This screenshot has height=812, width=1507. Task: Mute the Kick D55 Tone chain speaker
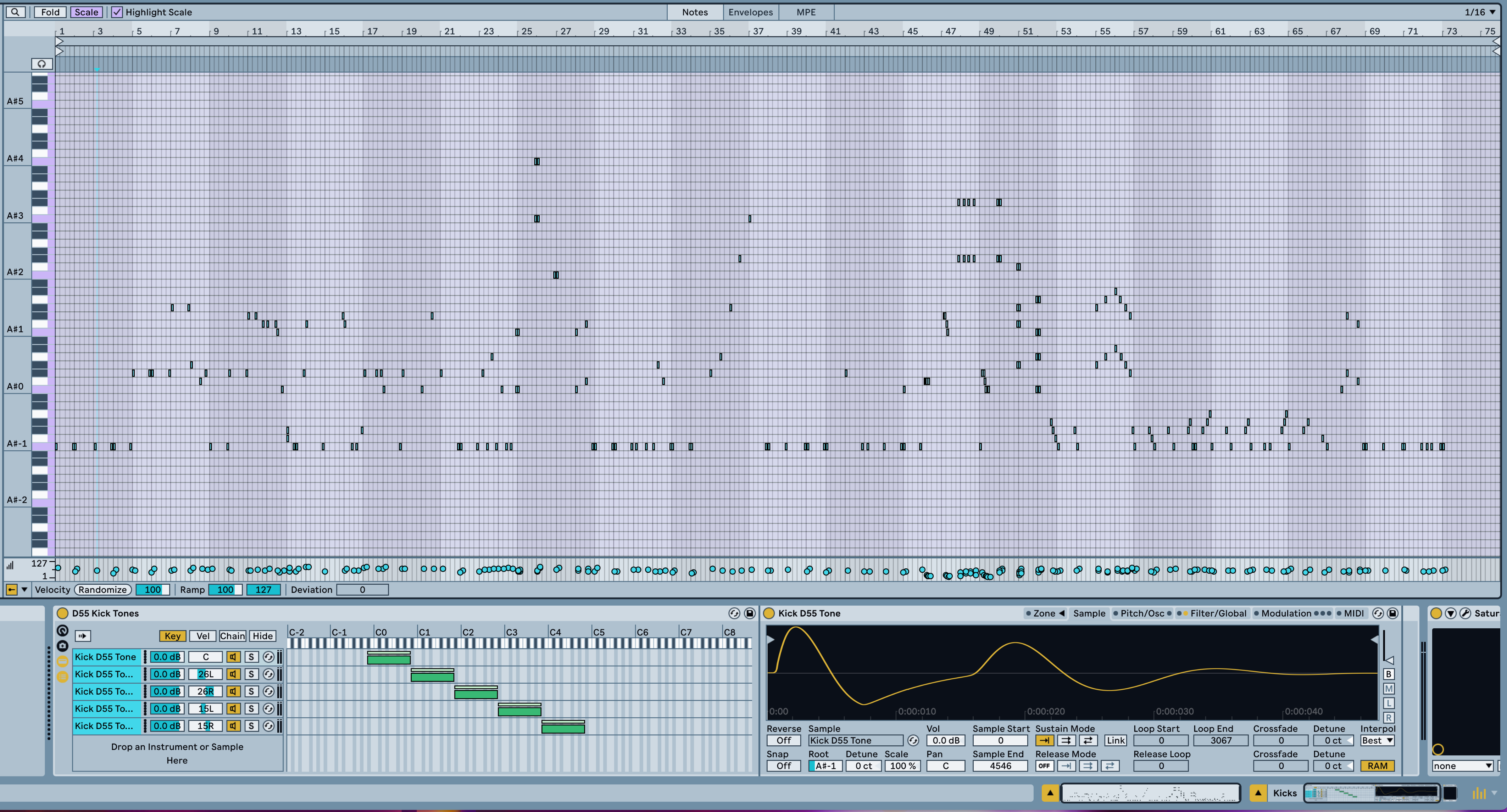(x=233, y=657)
